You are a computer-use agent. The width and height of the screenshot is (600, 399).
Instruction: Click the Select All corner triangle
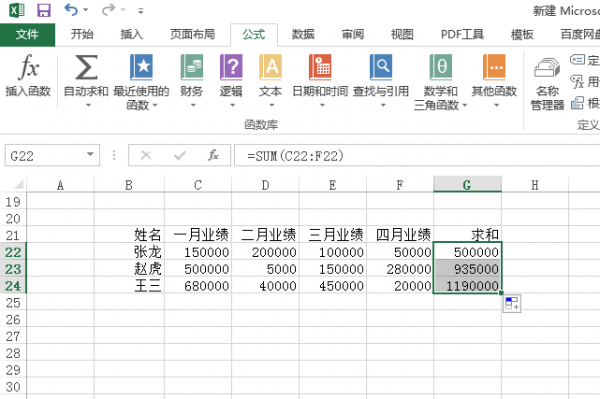tap(19, 185)
